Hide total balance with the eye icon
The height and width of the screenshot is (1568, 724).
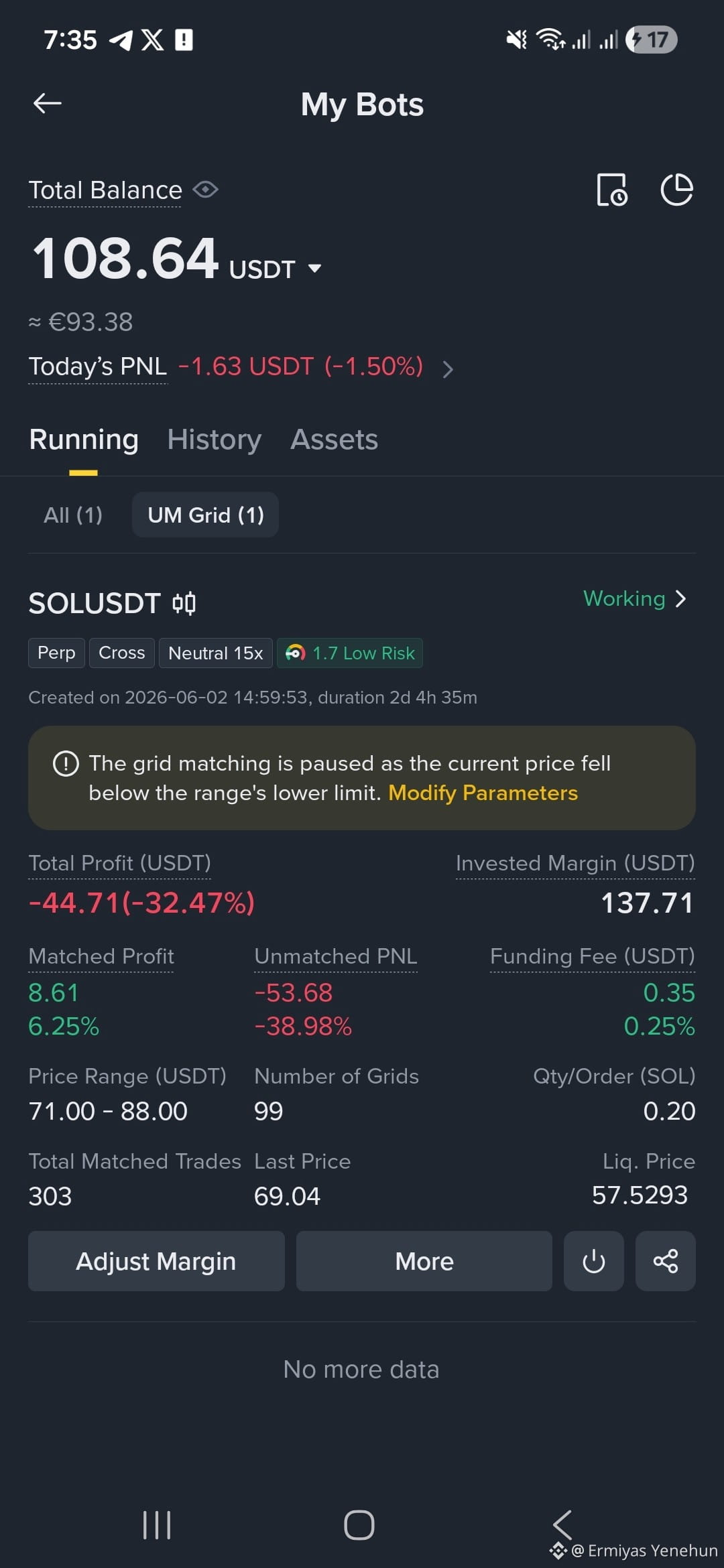coord(205,190)
